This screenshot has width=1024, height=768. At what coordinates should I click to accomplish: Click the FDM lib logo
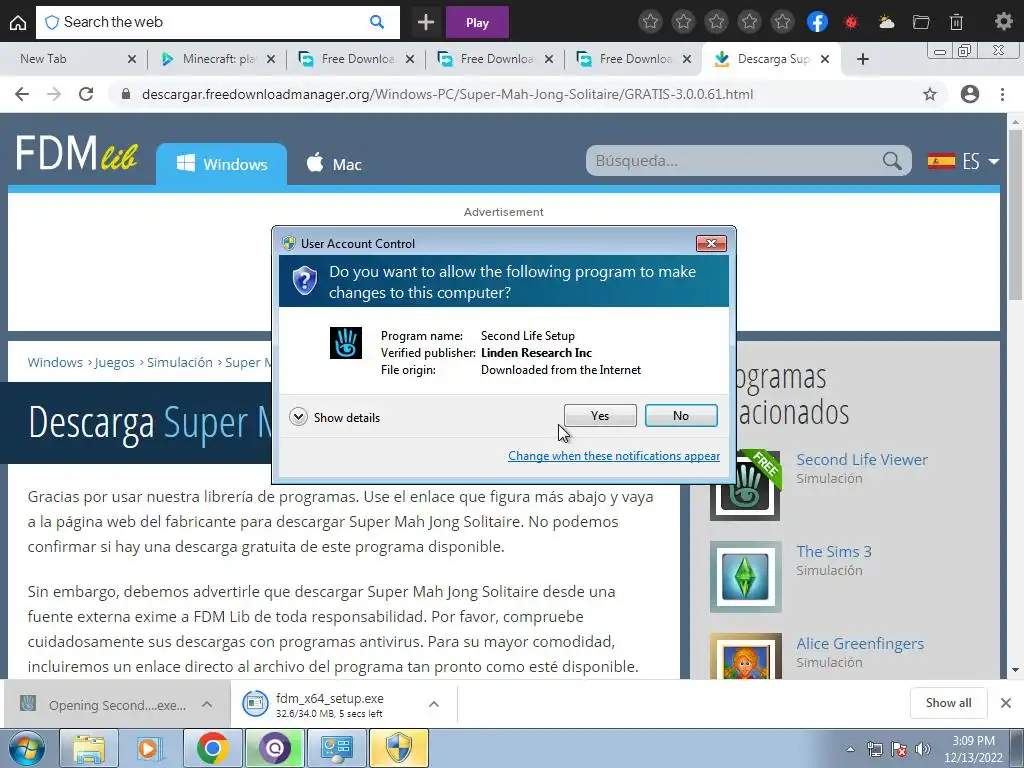coord(77,154)
